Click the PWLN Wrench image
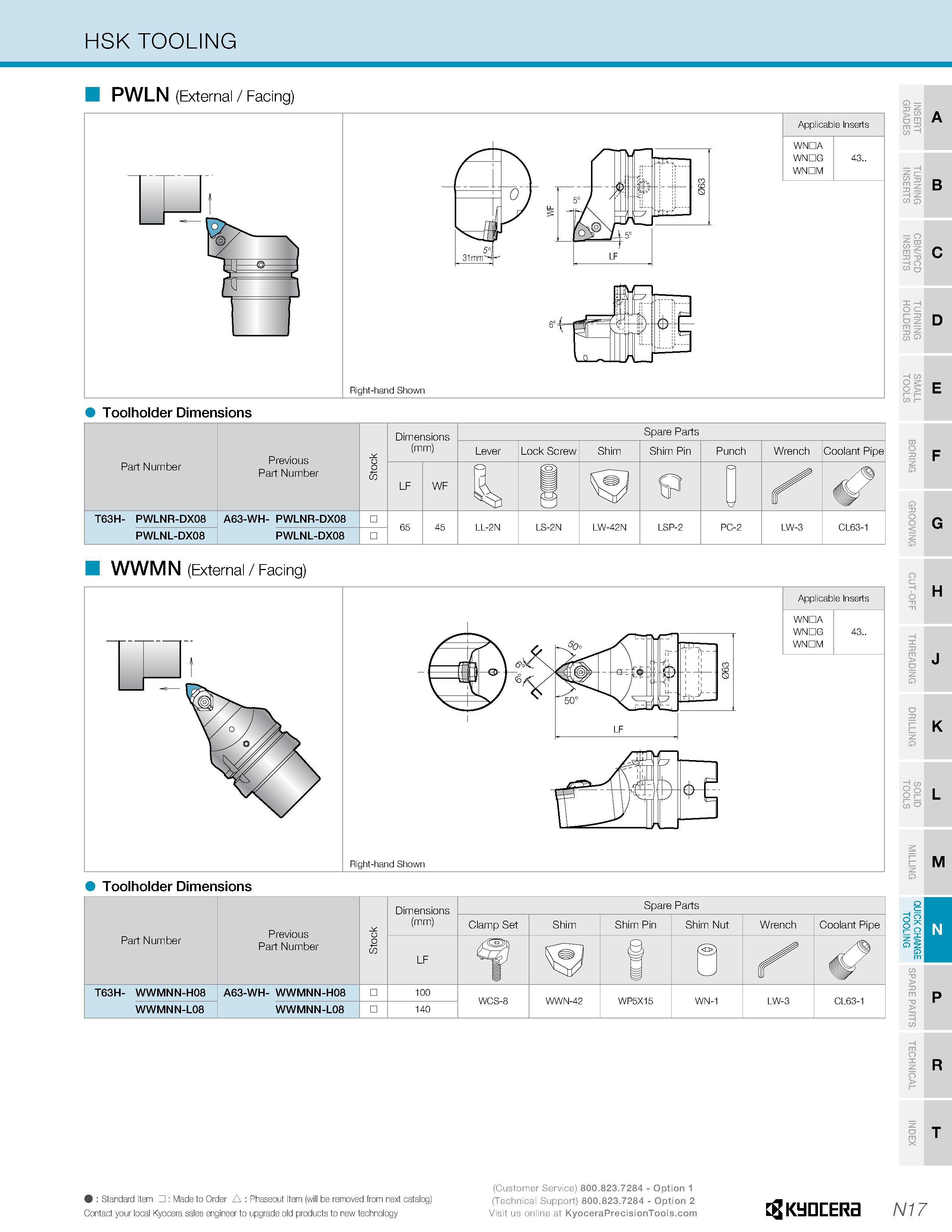The width and height of the screenshot is (952, 1232). (792, 486)
